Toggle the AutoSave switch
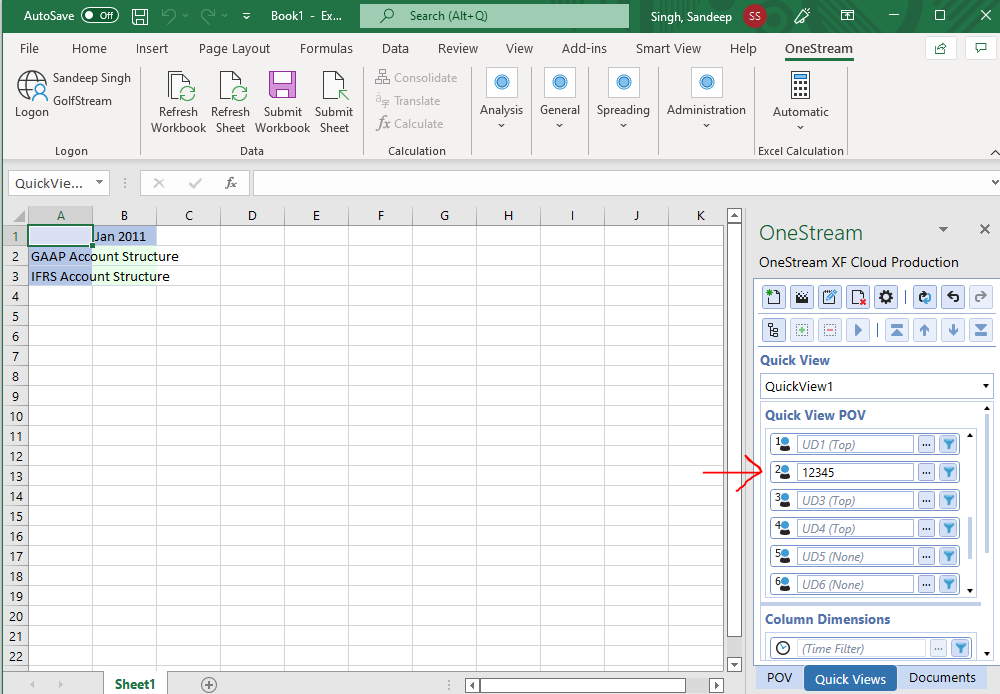The width and height of the screenshot is (1000, 694). (99, 16)
